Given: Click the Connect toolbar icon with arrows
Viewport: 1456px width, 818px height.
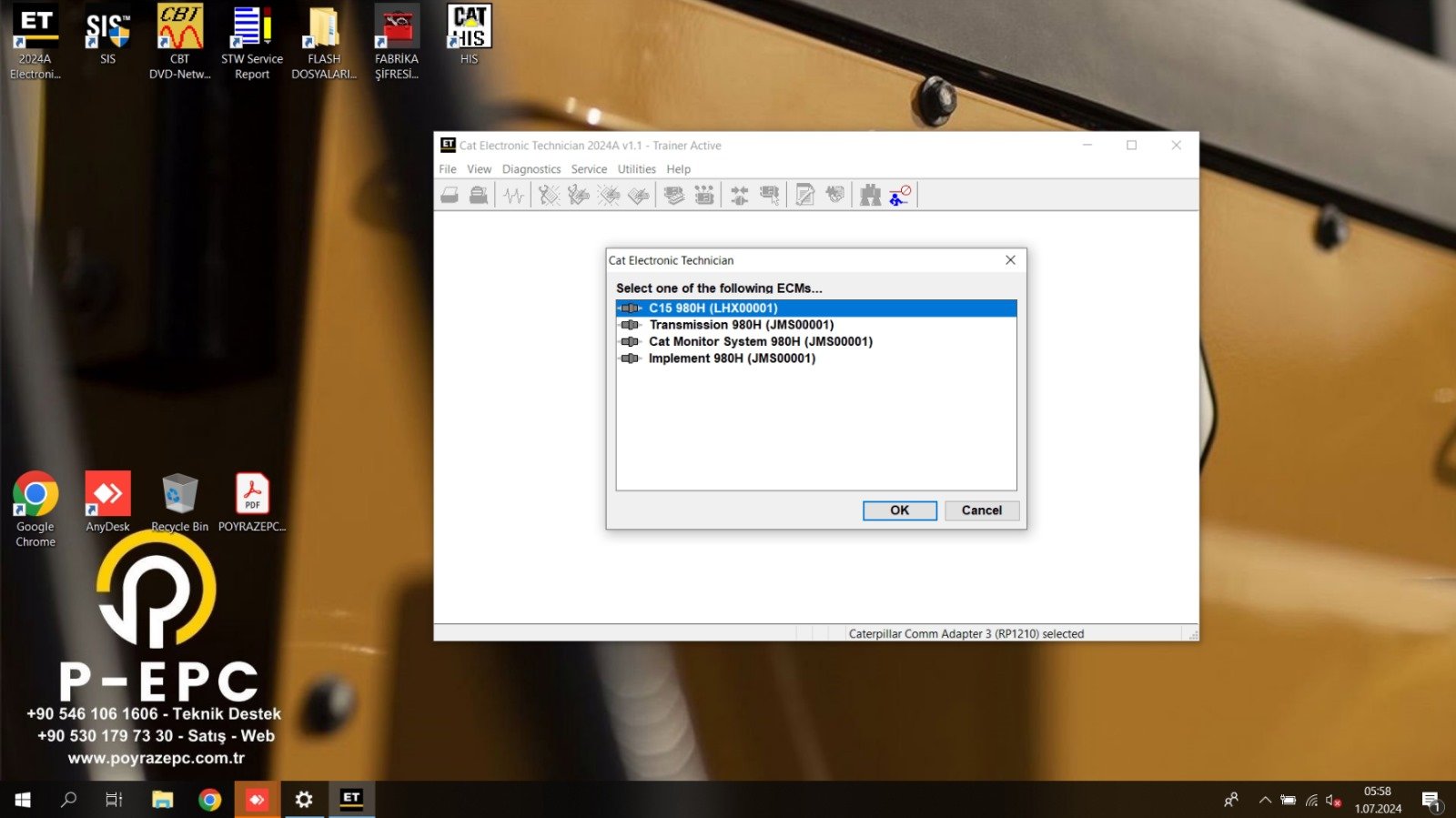Looking at the screenshot, I should [x=740, y=195].
